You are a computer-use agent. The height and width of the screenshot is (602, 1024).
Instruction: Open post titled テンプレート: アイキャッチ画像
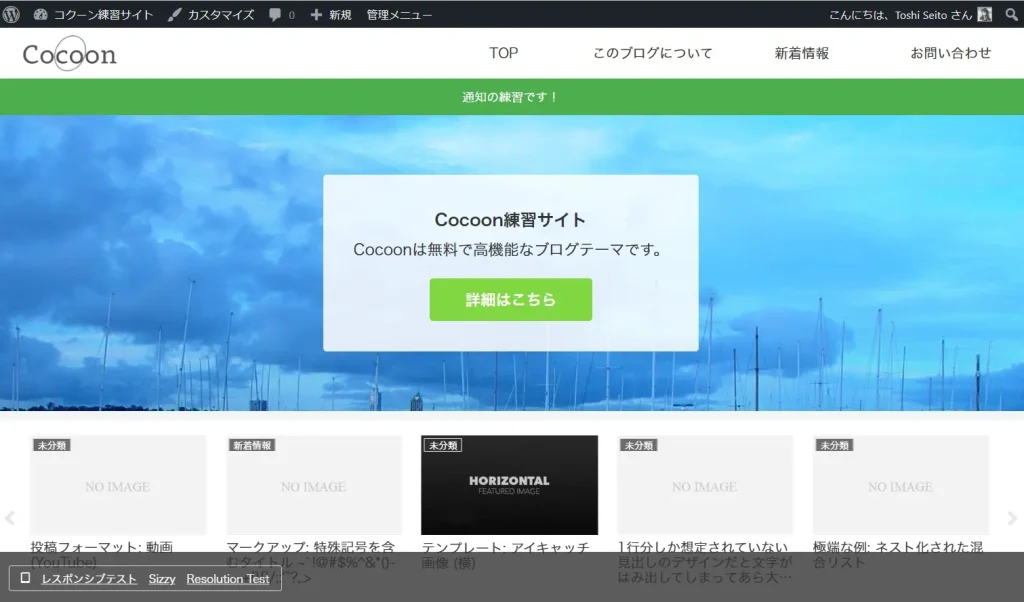(x=505, y=554)
